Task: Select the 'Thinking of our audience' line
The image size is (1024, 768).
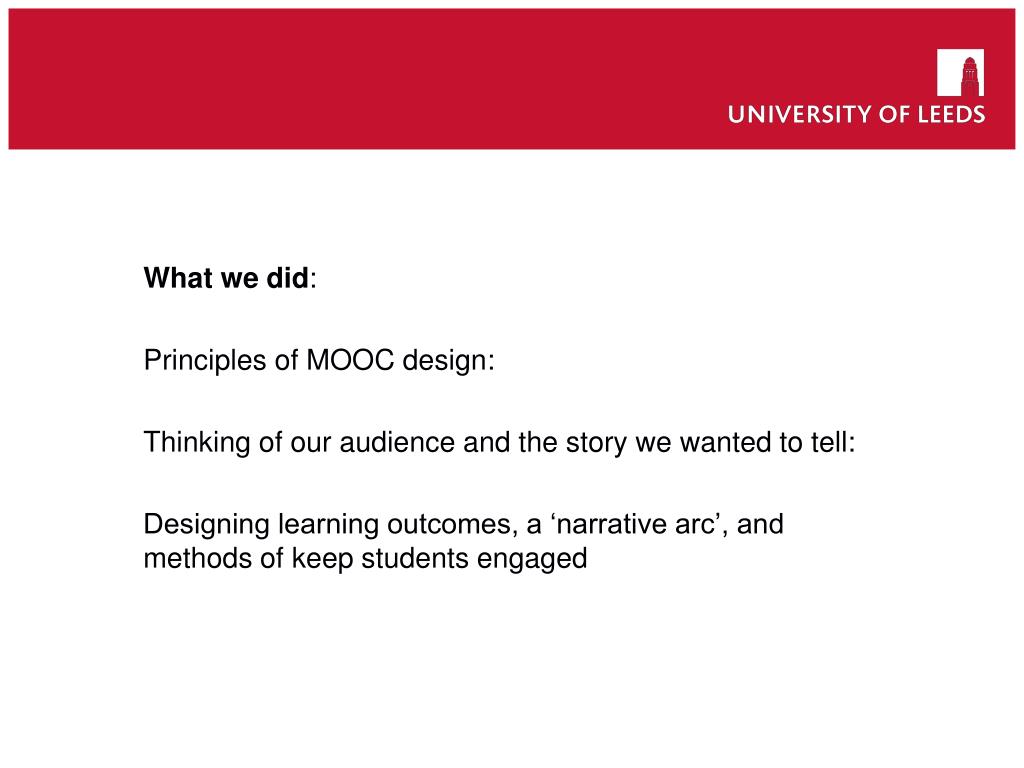Action: point(500,442)
